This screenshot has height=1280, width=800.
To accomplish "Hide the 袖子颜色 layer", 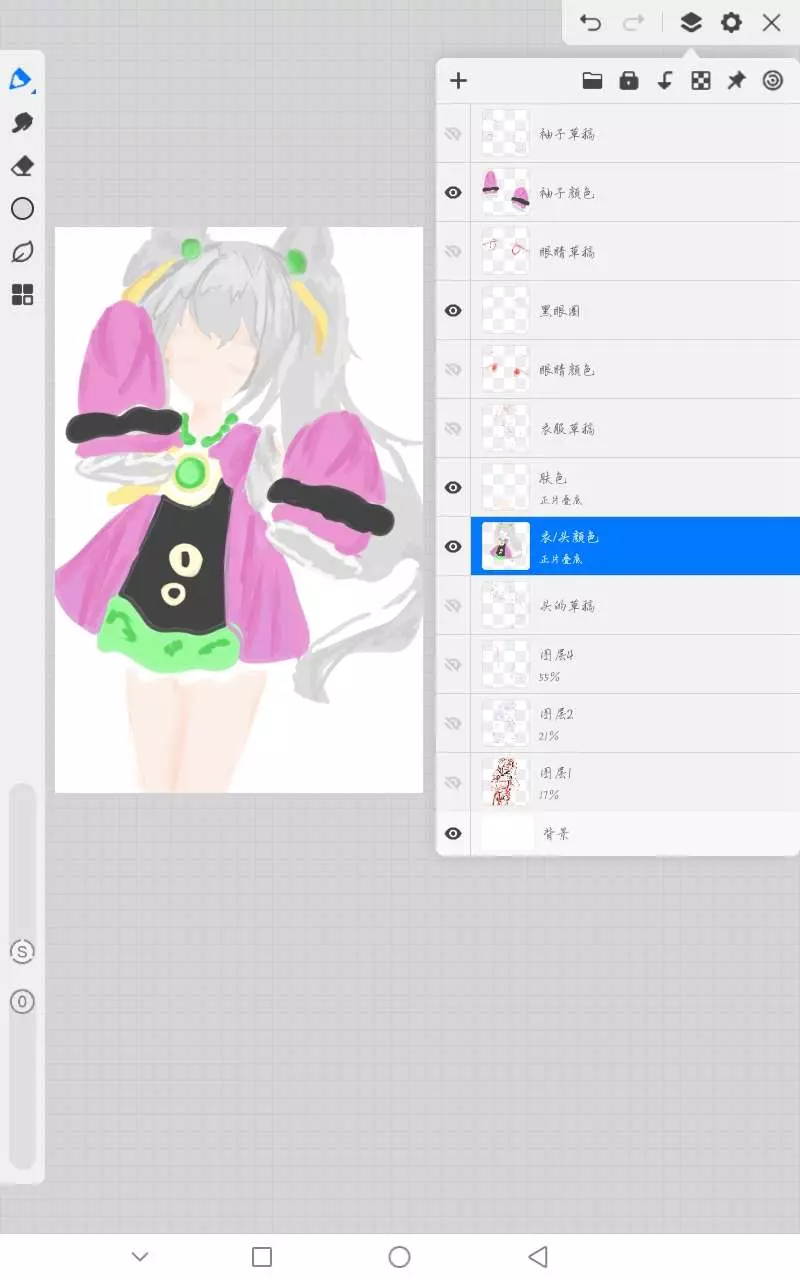I will point(453,192).
